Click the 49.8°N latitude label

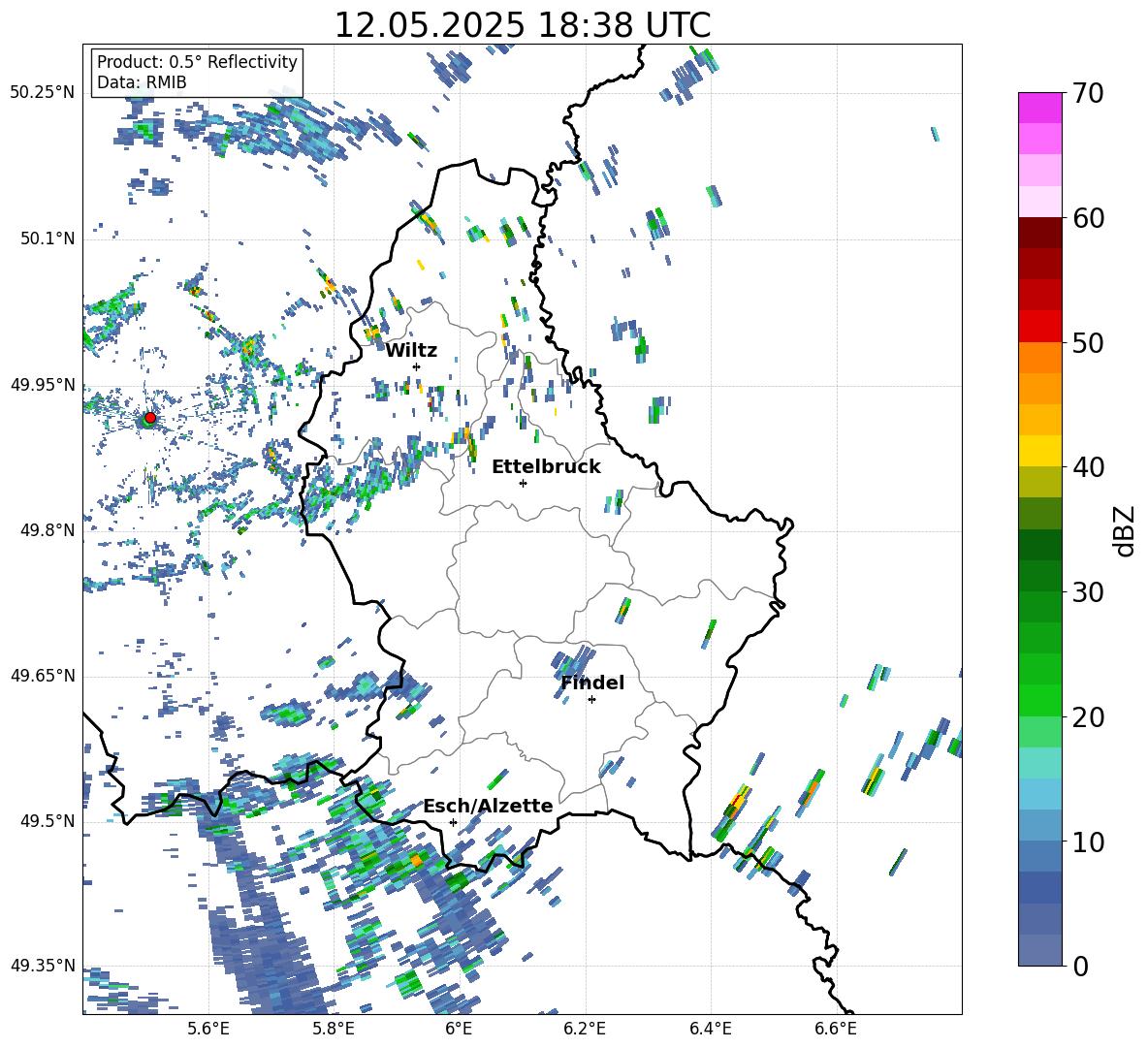[47, 530]
